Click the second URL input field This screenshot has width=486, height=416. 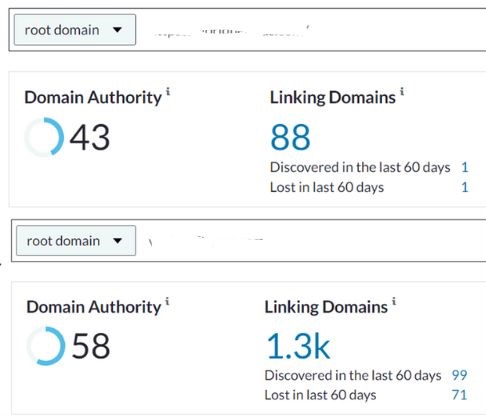click(x=311, y=240)
